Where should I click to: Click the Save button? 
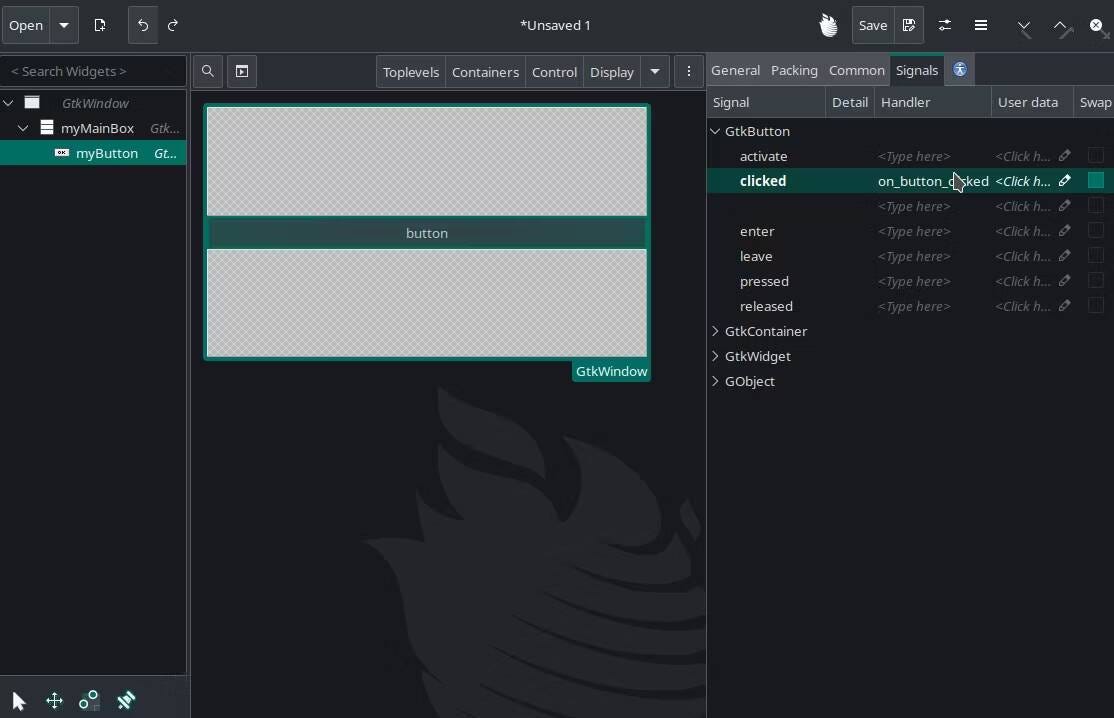point(872,25)
